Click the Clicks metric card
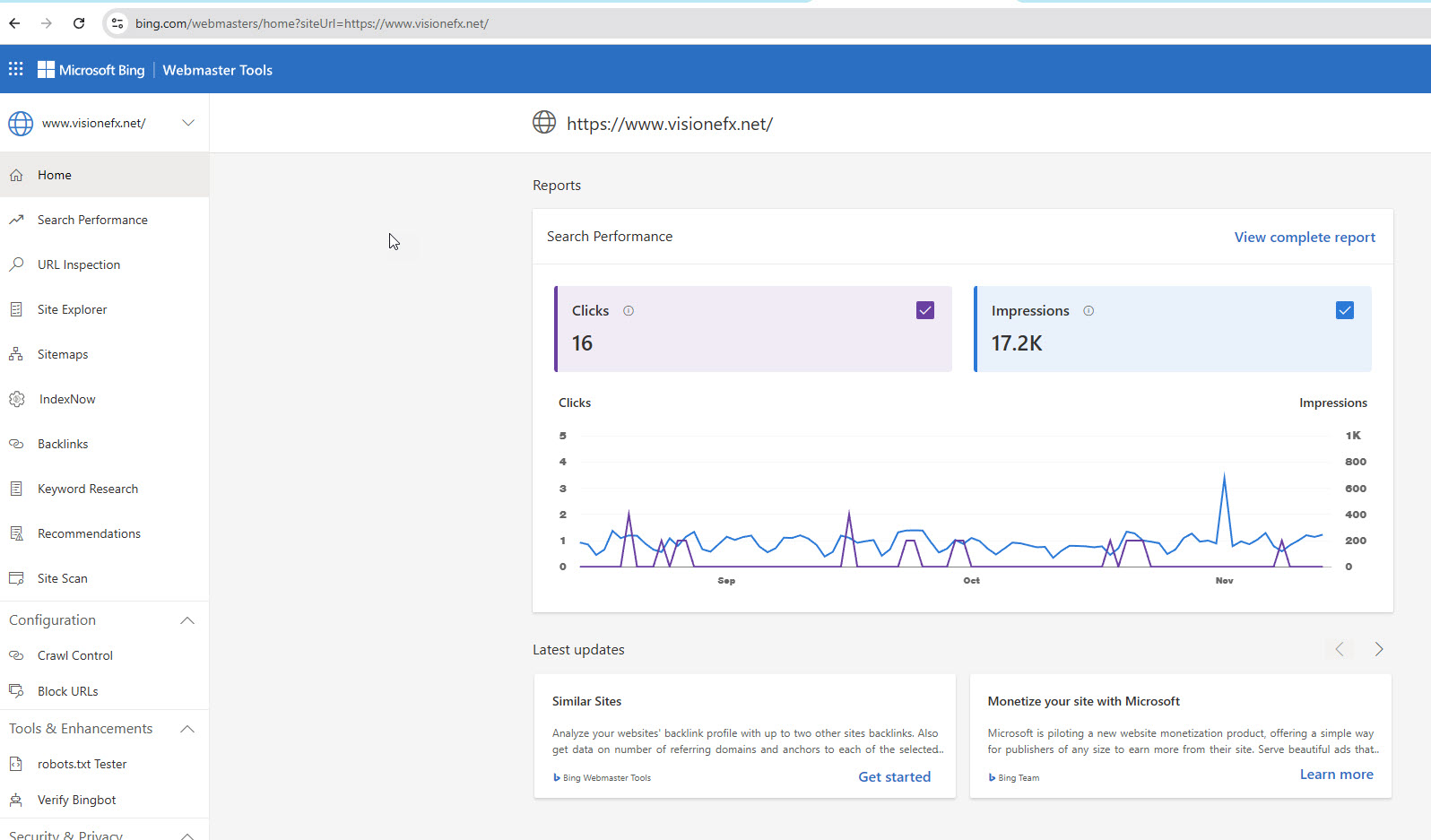The image size is (1431, 840). 753,329
